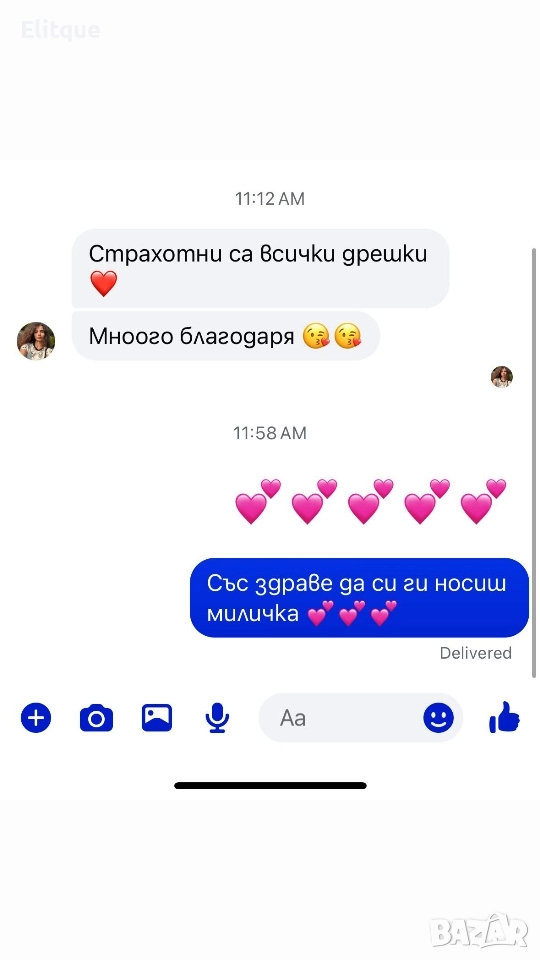Click the 'Delivered' status label
This screenshot has height=960, width=540.
(x=476, y=653)
